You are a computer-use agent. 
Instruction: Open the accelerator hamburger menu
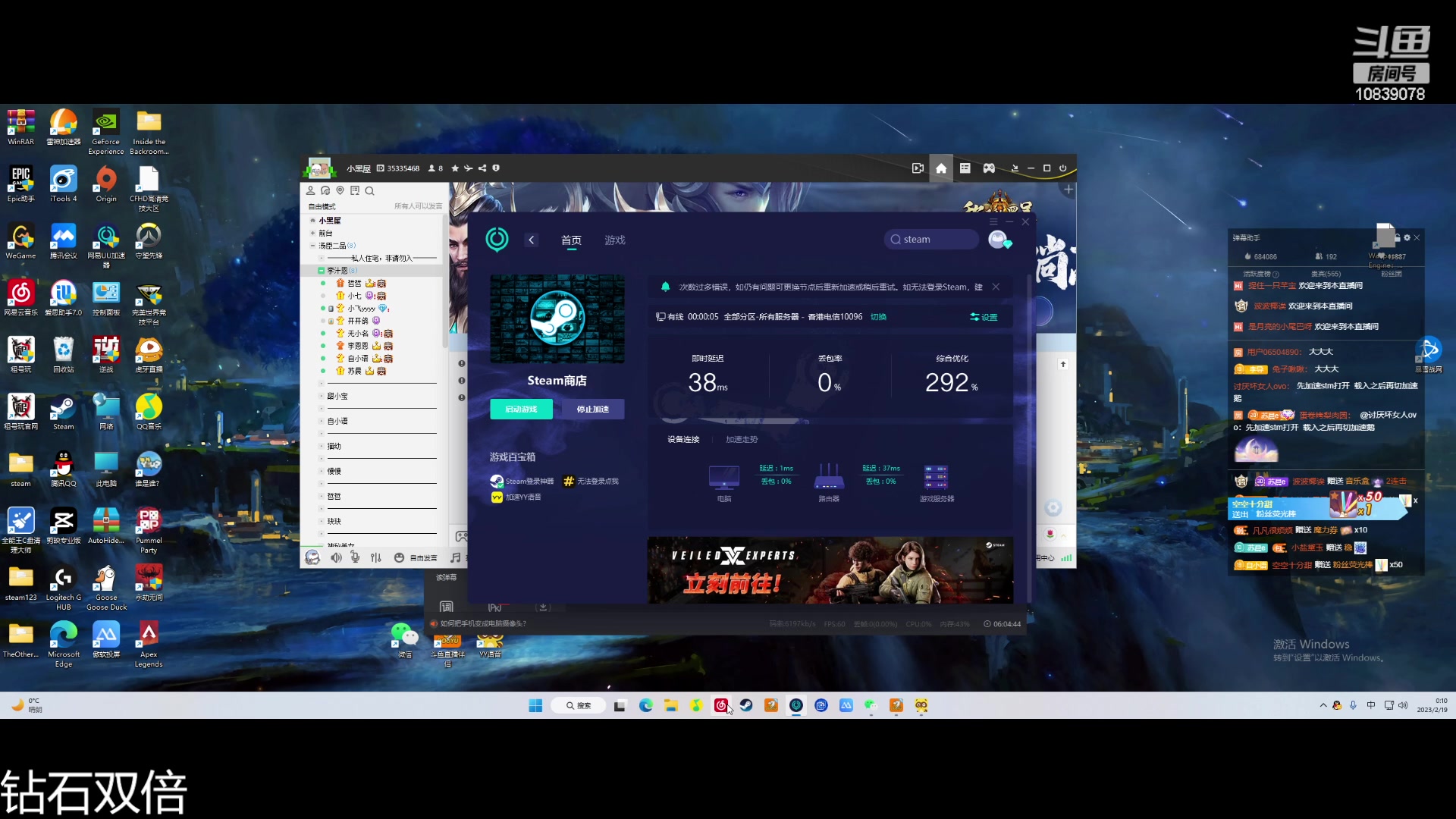tap(993, 221)
